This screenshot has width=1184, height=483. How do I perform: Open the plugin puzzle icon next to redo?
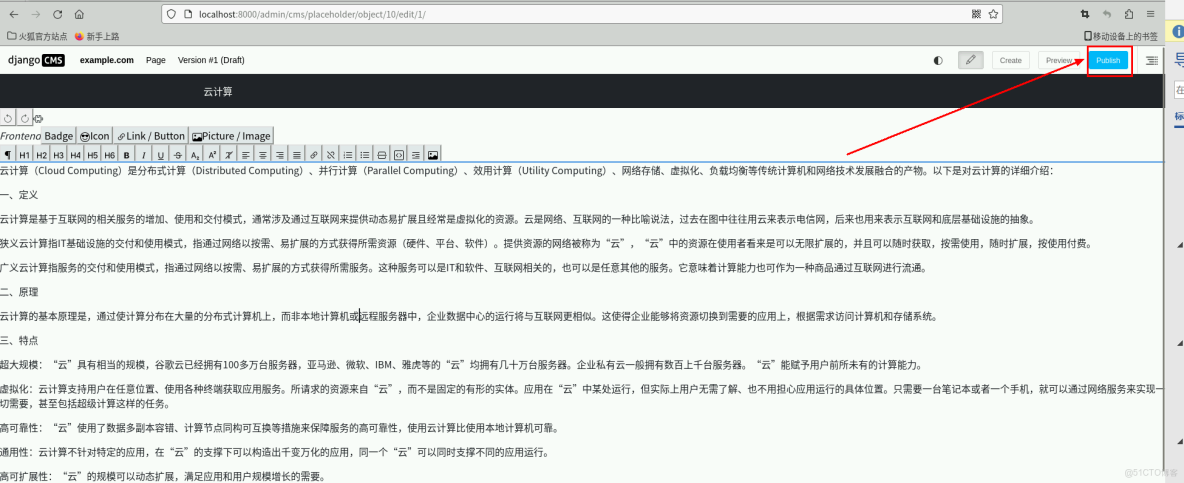[39, 118]
